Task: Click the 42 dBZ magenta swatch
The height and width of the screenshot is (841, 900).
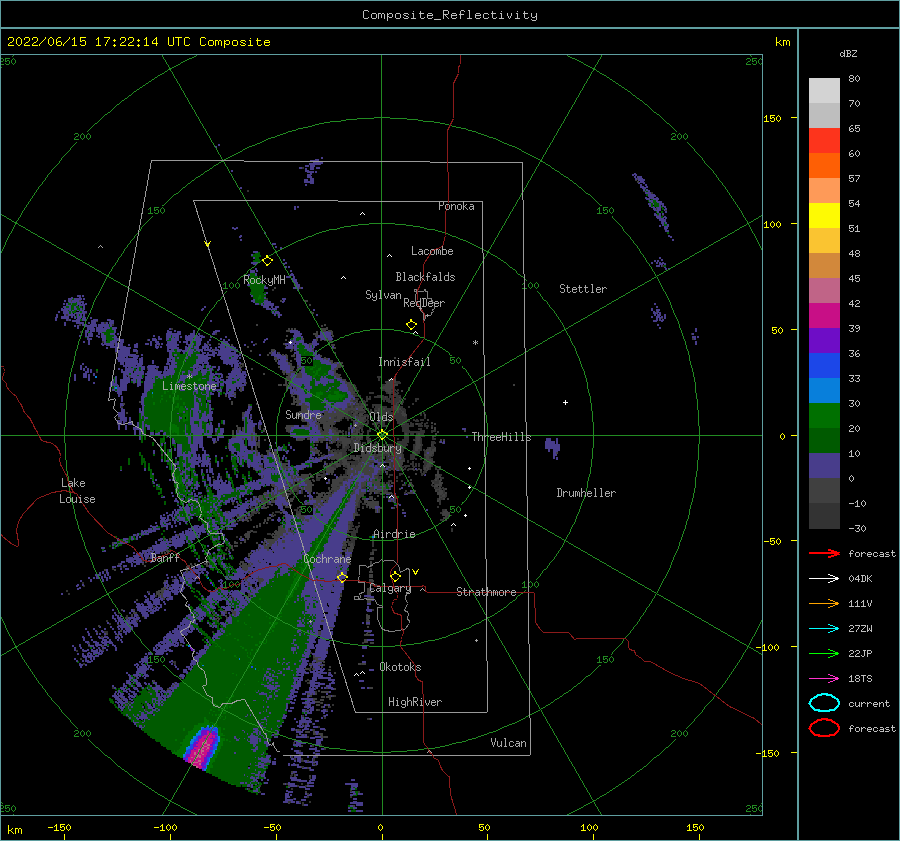Action: coord(824,315)
